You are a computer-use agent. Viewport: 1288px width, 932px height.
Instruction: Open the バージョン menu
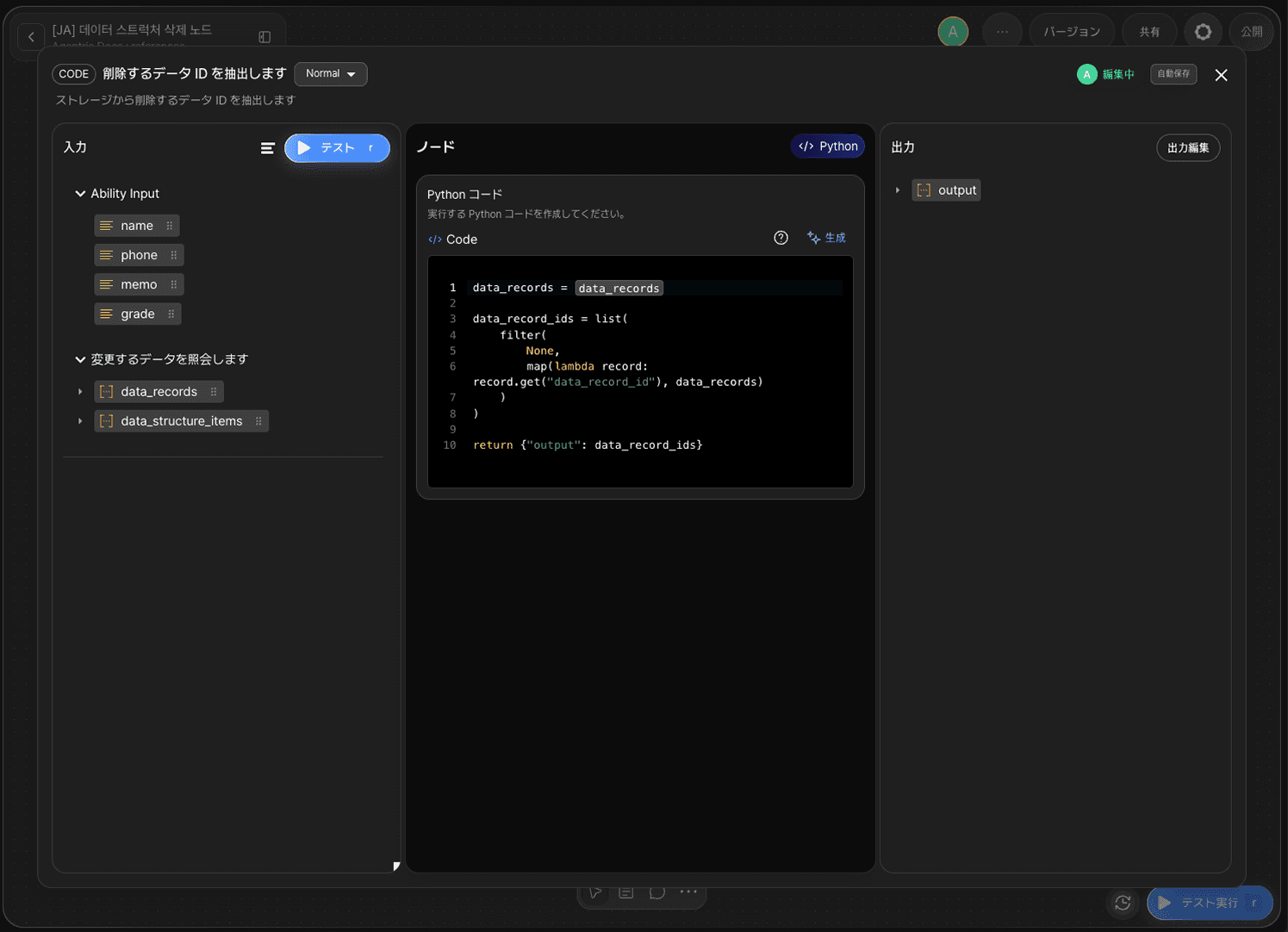click(x=1072, y=32)
